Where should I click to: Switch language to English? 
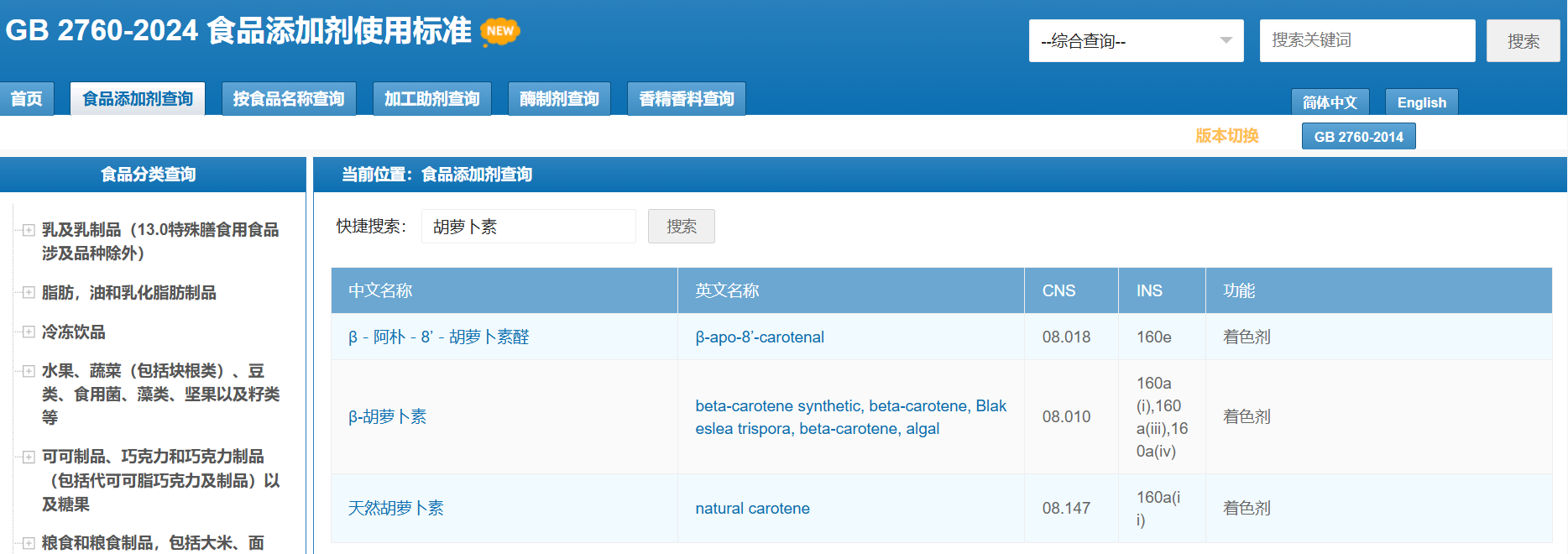click(1421, 102)
